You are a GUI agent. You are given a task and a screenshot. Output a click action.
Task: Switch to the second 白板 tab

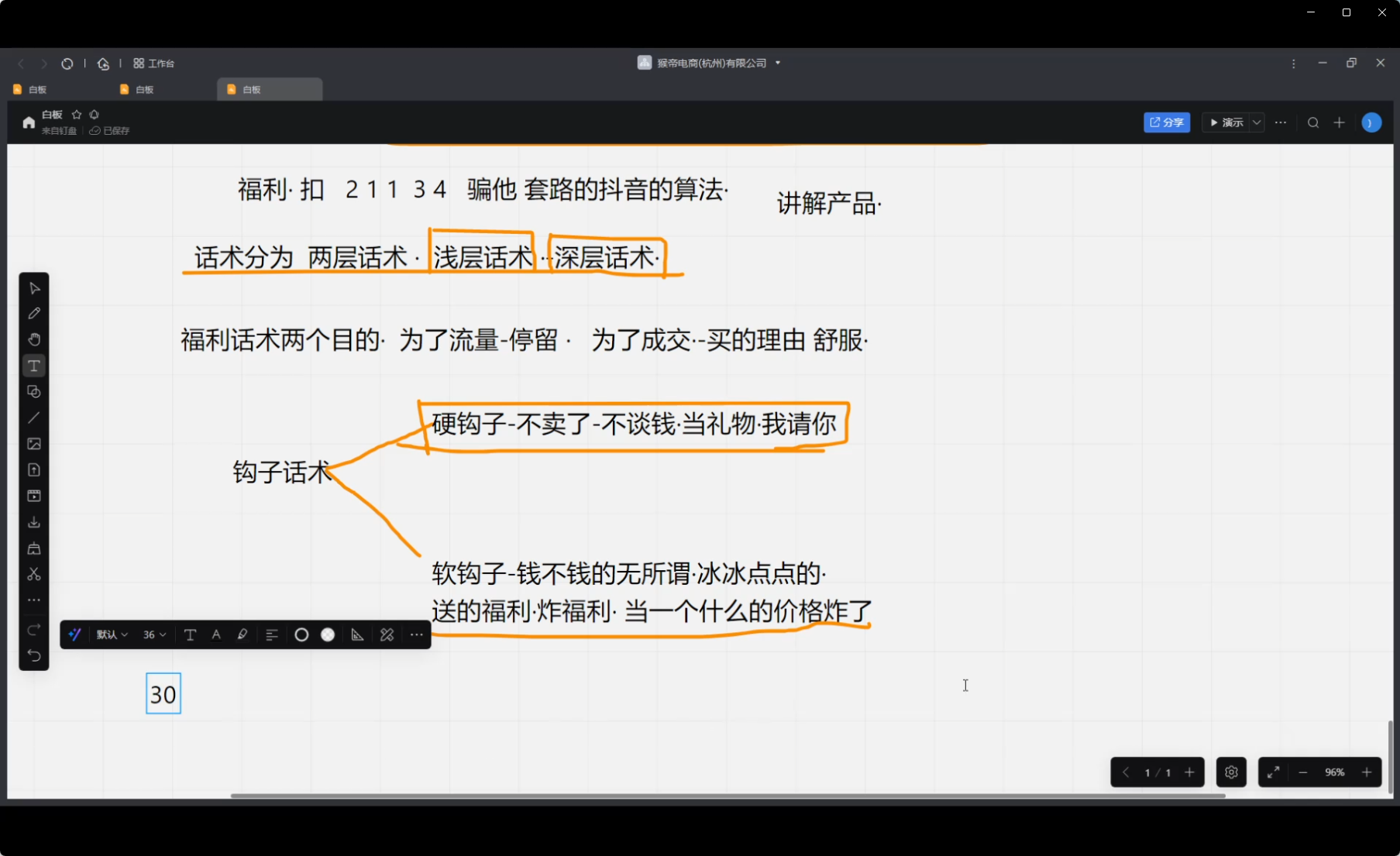tap(144, 90)
